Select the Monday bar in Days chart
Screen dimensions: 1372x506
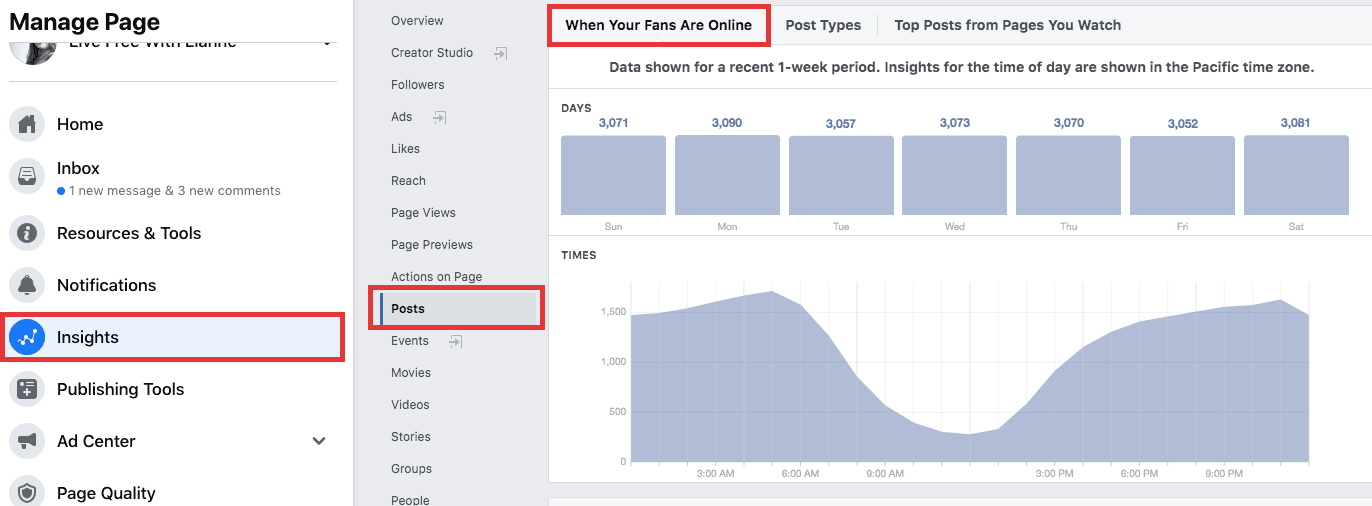coord(727,175)
